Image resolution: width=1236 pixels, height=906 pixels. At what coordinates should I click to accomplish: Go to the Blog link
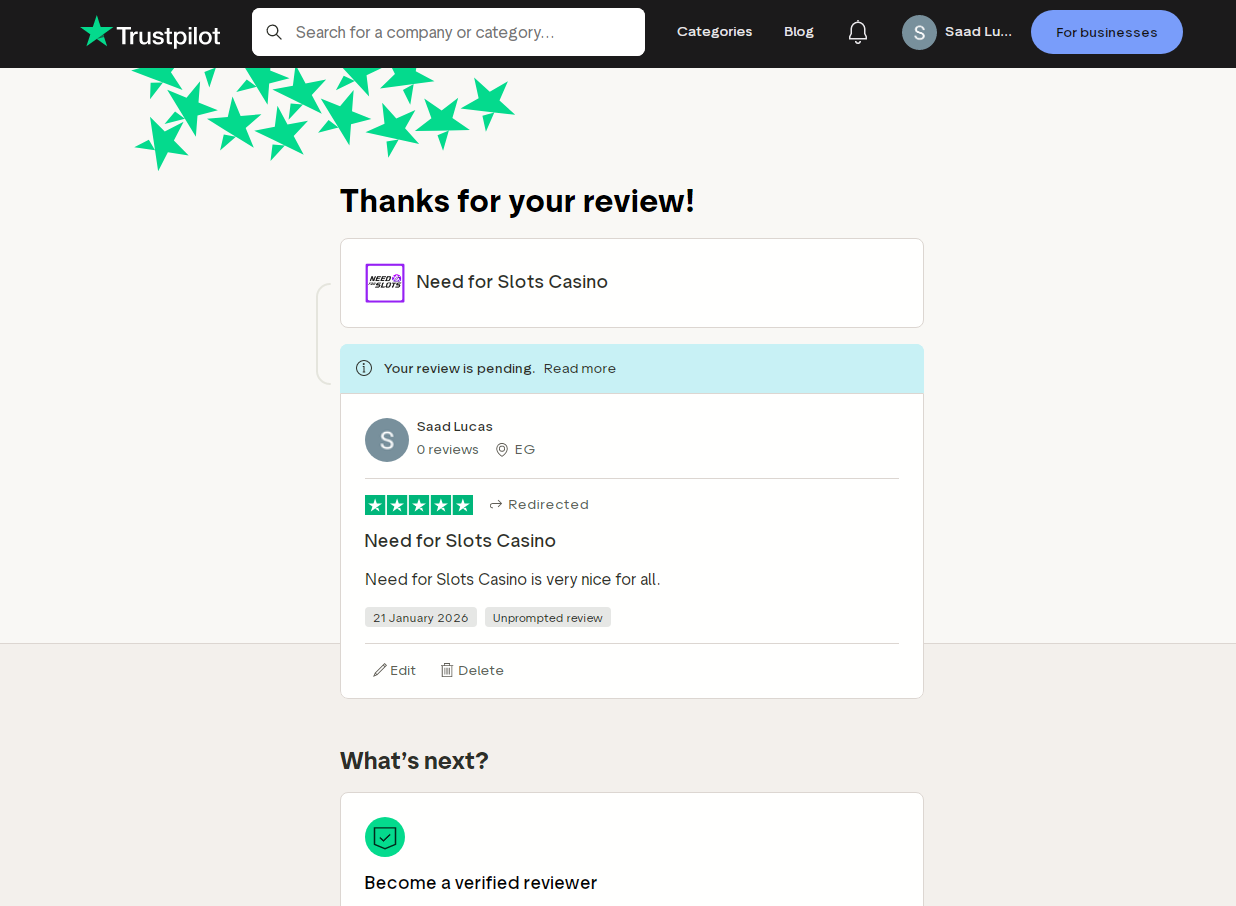pos(799,32)
